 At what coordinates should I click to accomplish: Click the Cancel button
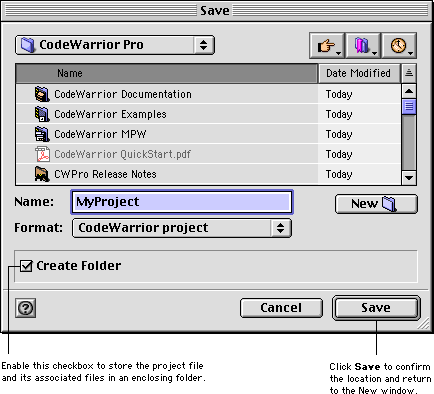pyautogui.click(x=281, y=308)
